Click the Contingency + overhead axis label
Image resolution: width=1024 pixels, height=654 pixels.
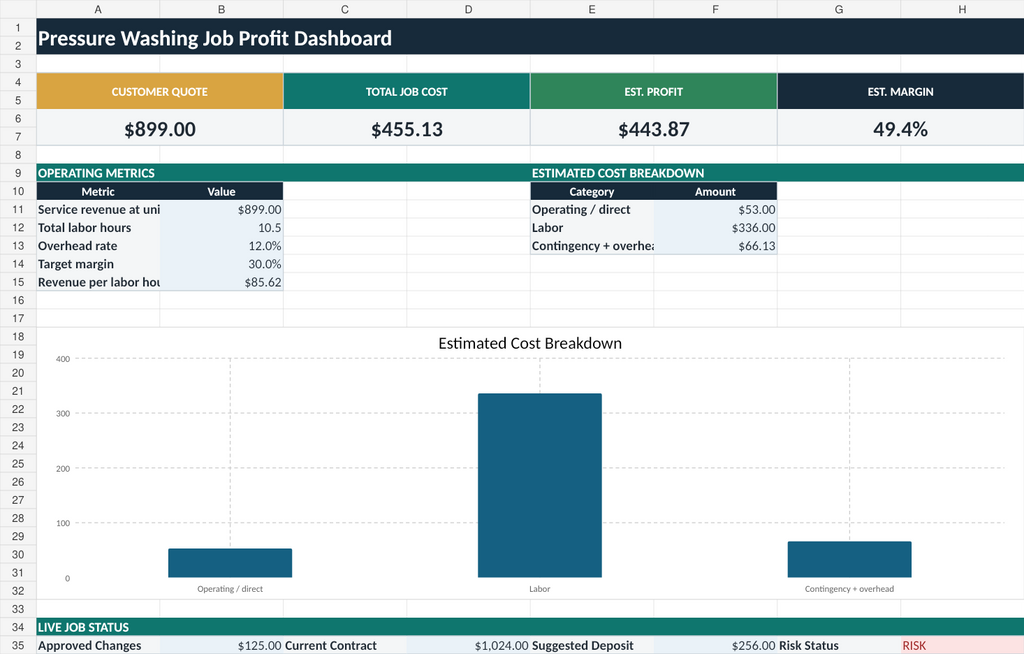849,589
